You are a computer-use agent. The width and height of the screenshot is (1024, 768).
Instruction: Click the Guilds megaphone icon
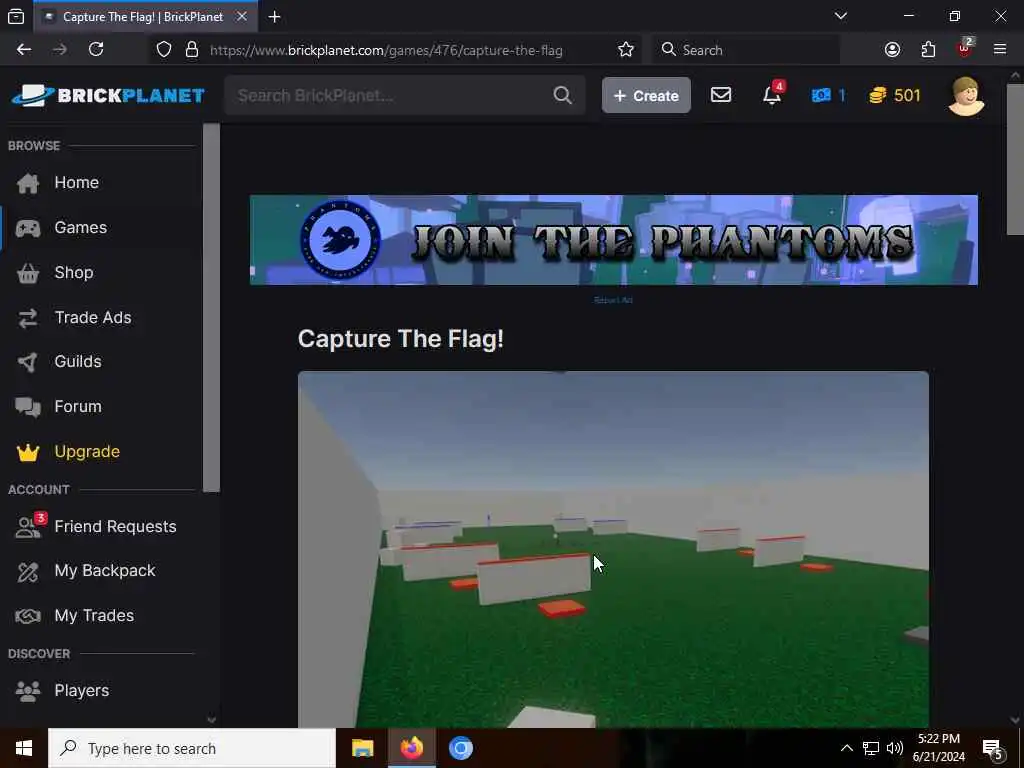[x=28, y=362]
